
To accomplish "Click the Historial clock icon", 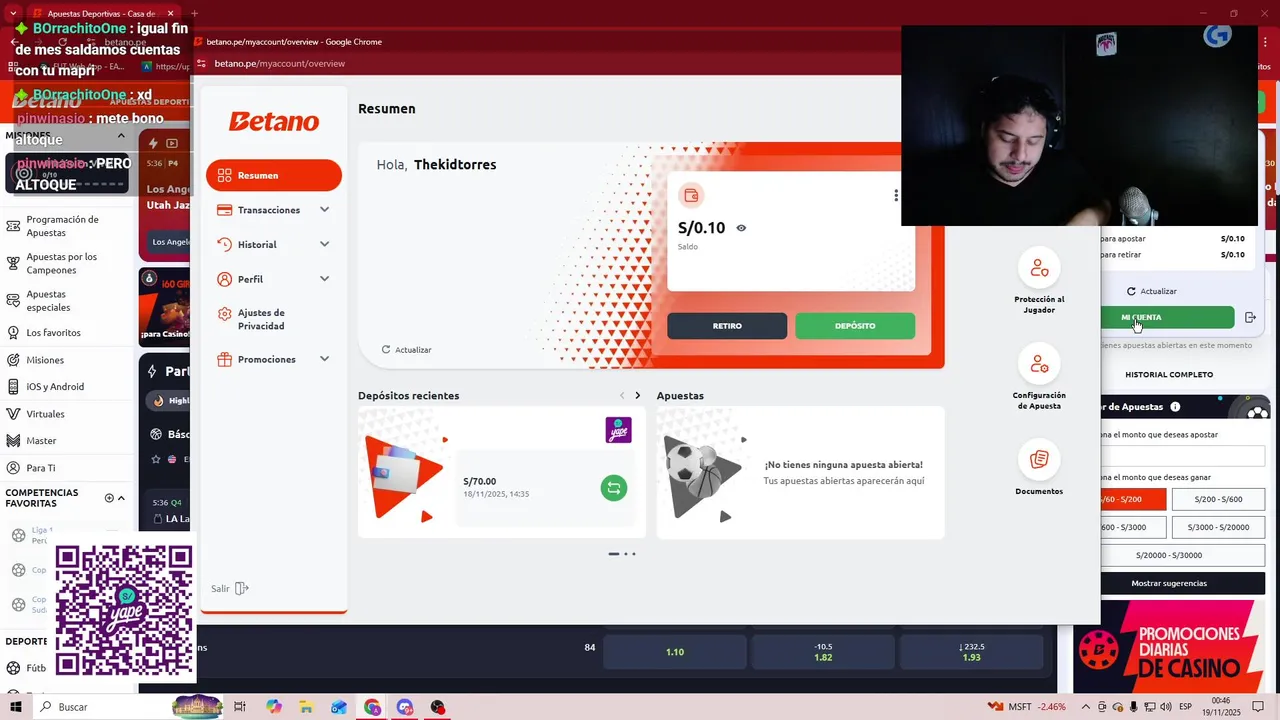I will (224, 244).
